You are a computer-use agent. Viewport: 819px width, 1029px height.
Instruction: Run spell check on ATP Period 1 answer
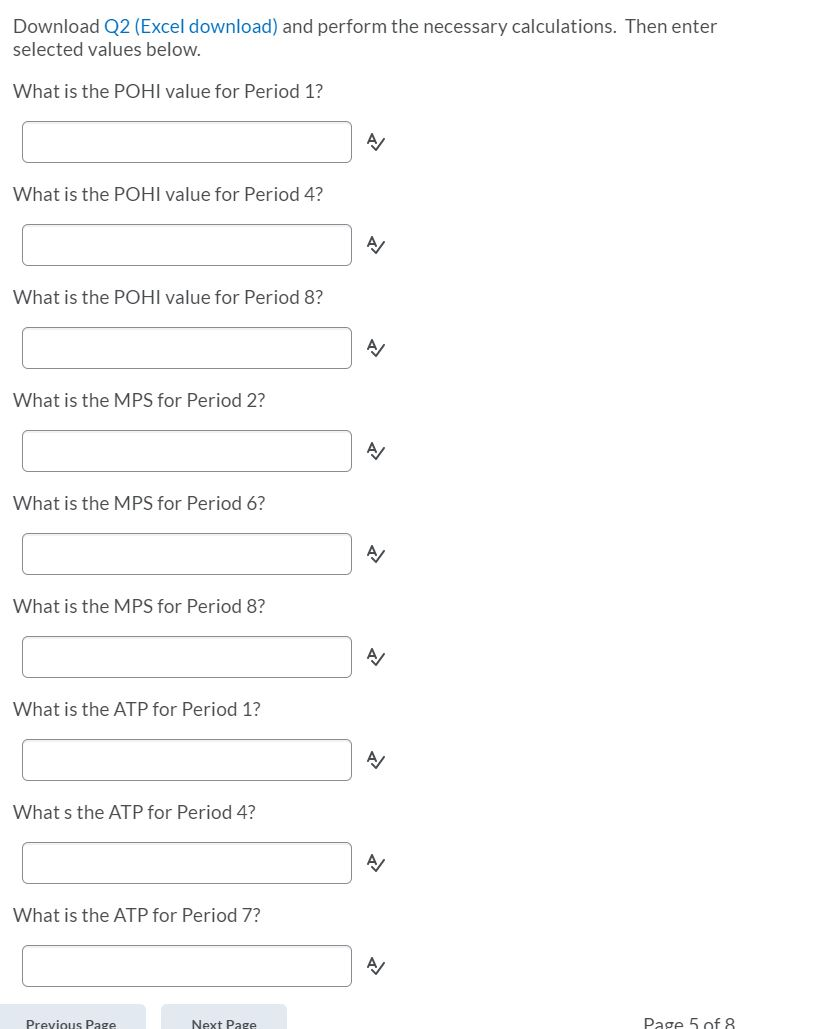pyautogui.click(x=374, y=760)
